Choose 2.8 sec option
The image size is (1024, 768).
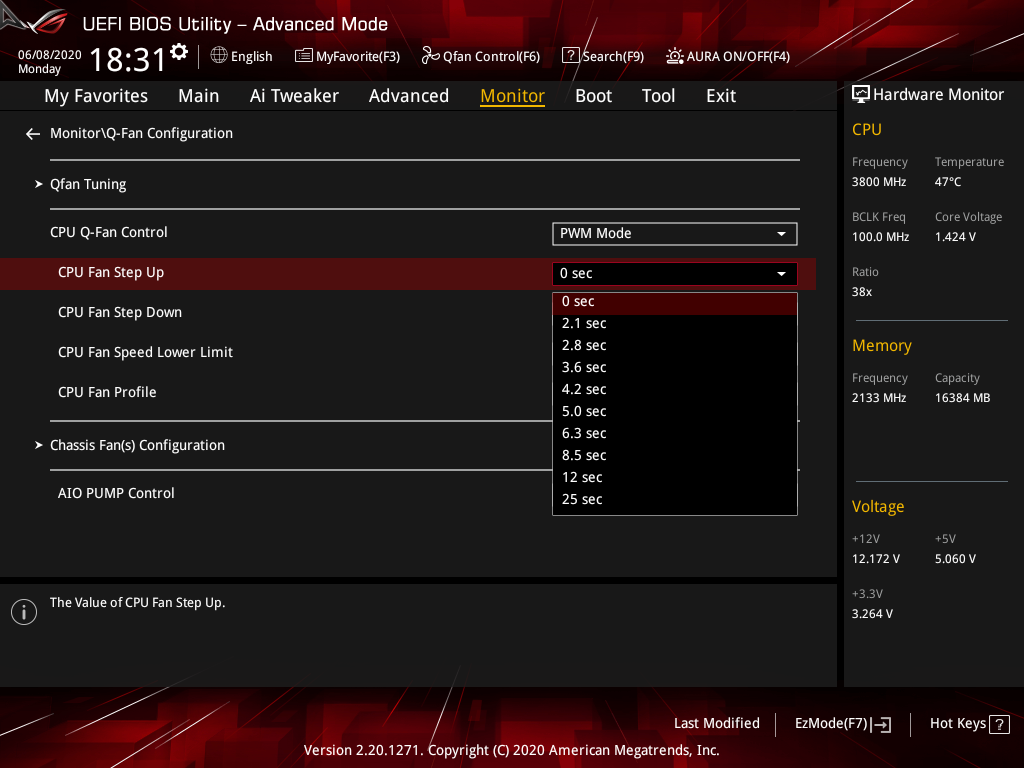[x=675, y=345]
